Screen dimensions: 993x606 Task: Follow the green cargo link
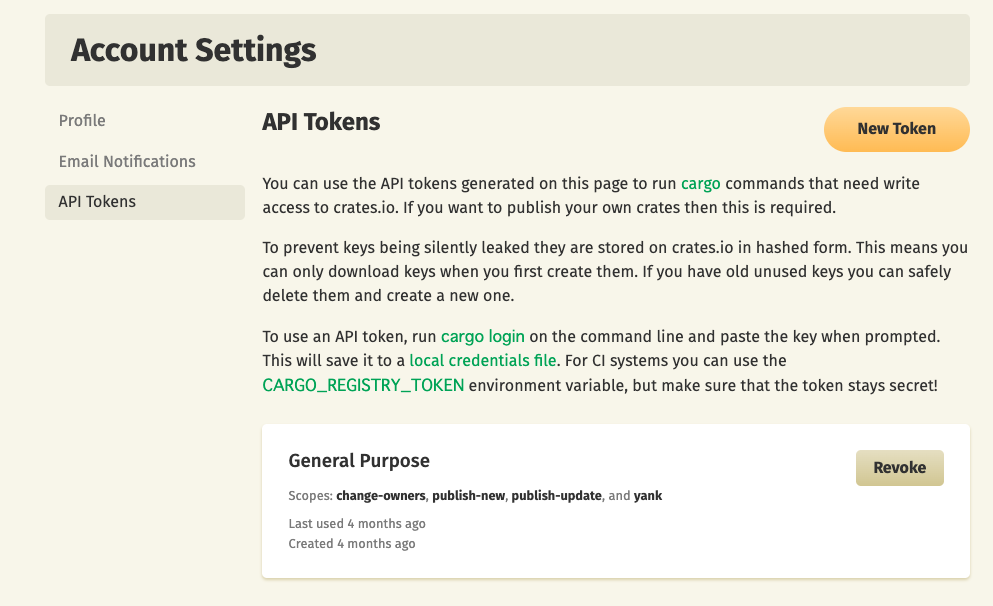tap(700, 184)
